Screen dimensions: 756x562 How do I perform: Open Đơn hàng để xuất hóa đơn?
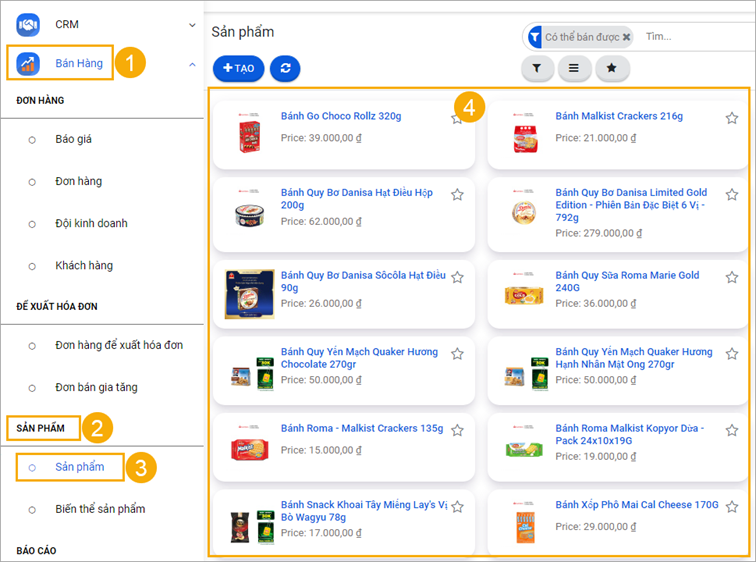click(119, 345)
